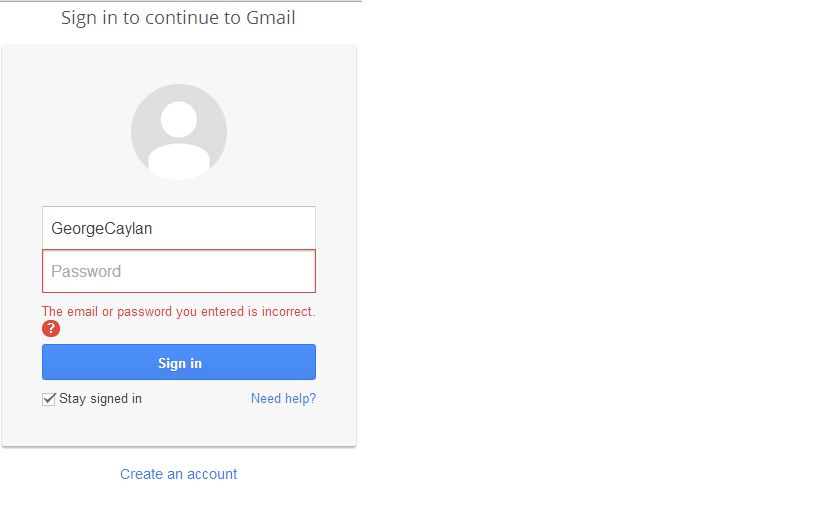Open the Need help? link
The width and height of the screenshot is (816, 507).
283,399
